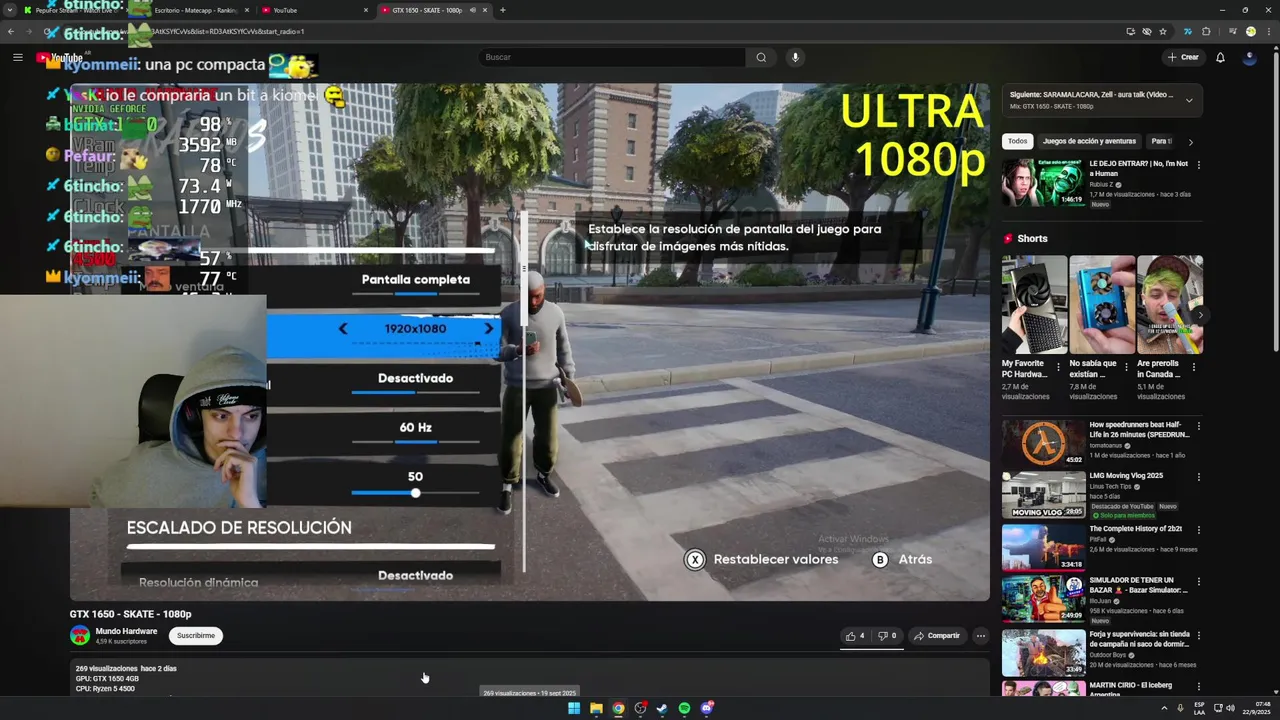Image resolution: width=1280 pixels, height=720 pixels.
Task: Open Discord from the taskbar
Action: (x=707, y=708)
